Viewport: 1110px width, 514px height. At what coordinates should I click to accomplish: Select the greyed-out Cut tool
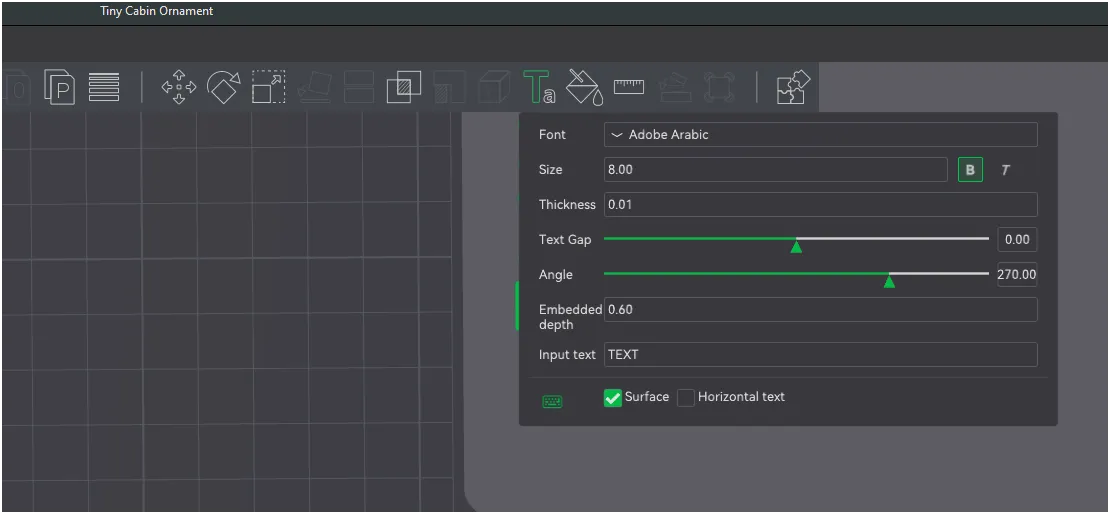359,87
